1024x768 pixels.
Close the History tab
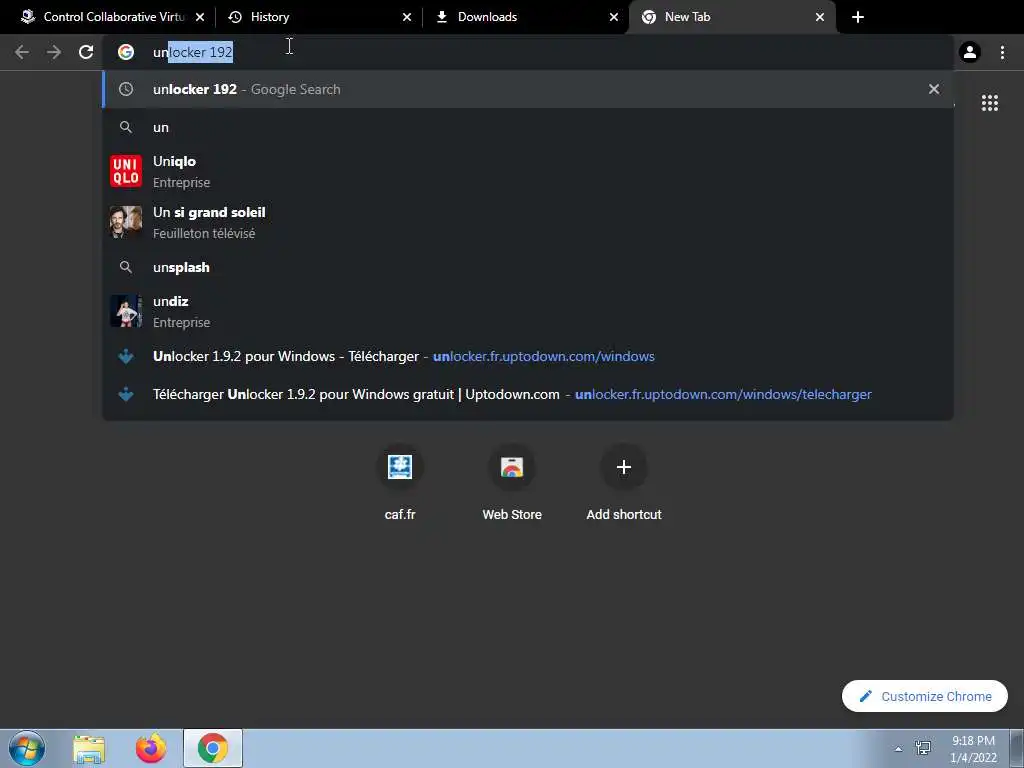point(407,17)
